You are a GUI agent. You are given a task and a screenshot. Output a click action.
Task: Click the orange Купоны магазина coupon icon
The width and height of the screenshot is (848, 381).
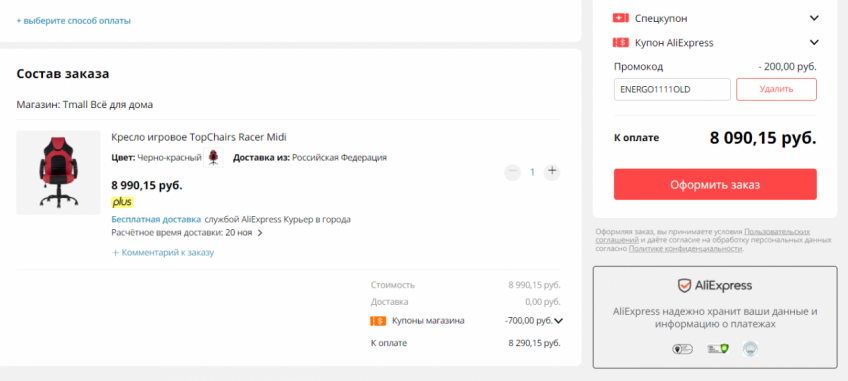coord(377,321)
